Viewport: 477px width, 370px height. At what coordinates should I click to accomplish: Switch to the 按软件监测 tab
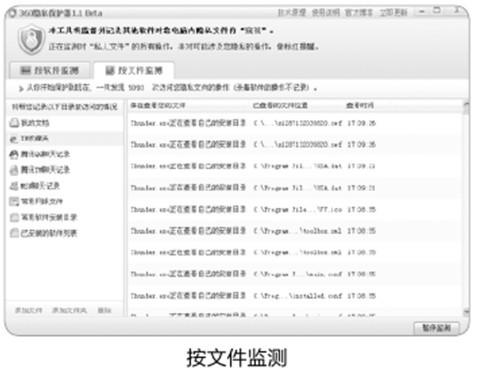coord(50,70)
